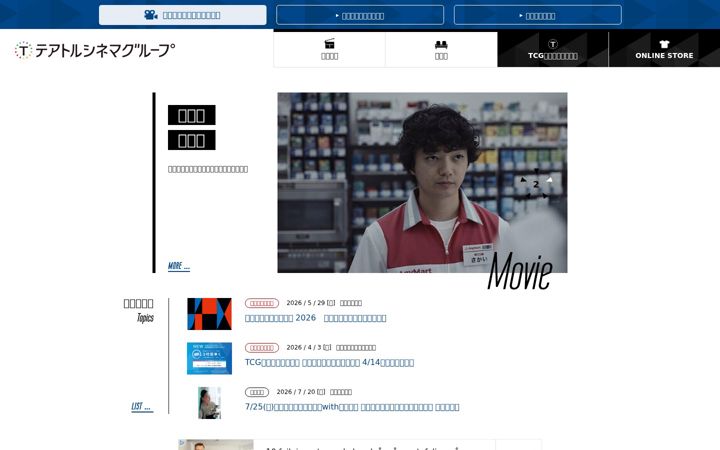The image size is (720, 450).
Task: Click the red category tag beside 2026 / 4 / 3
Action: (262, 348)
